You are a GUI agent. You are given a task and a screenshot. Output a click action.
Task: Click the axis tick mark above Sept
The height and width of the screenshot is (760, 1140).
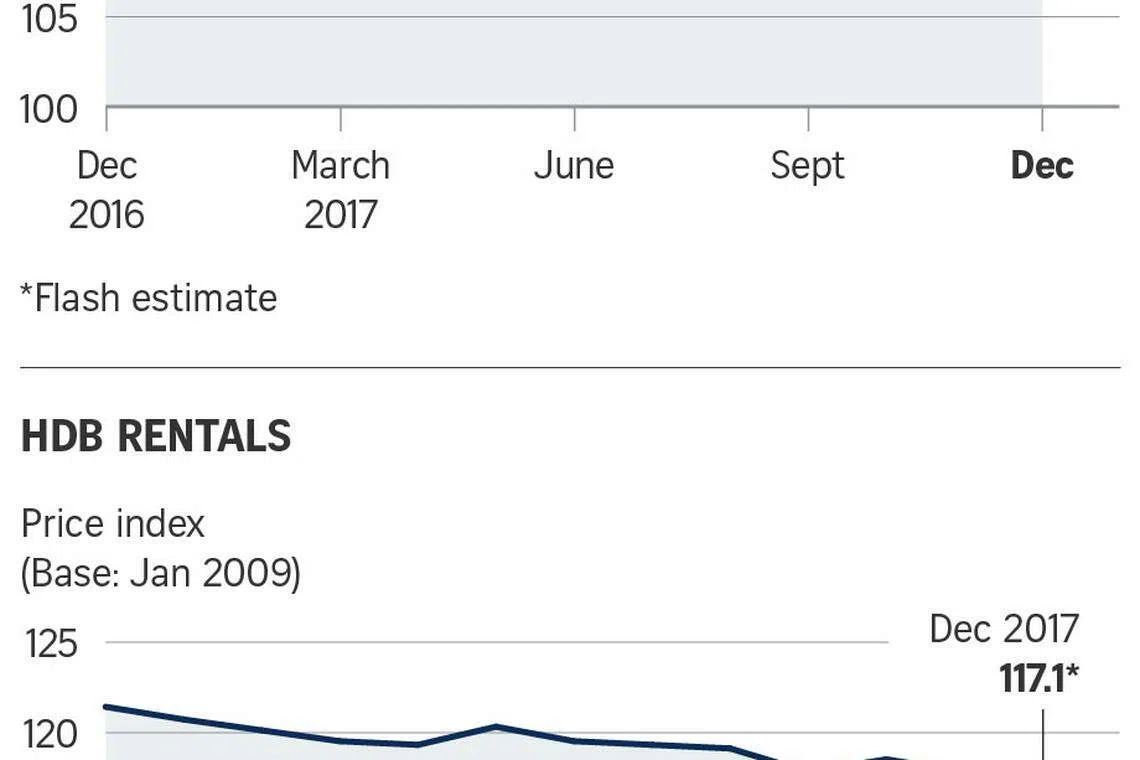click(808, 118)
